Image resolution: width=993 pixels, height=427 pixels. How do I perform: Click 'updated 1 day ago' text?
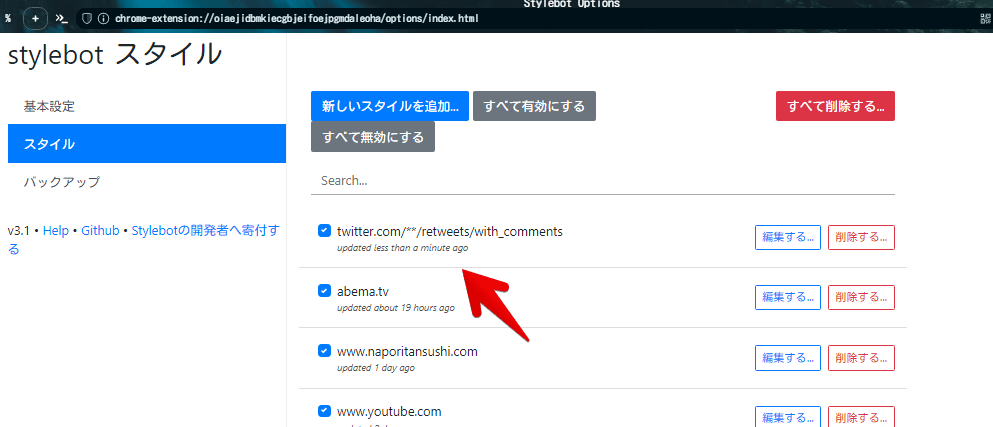376,367
